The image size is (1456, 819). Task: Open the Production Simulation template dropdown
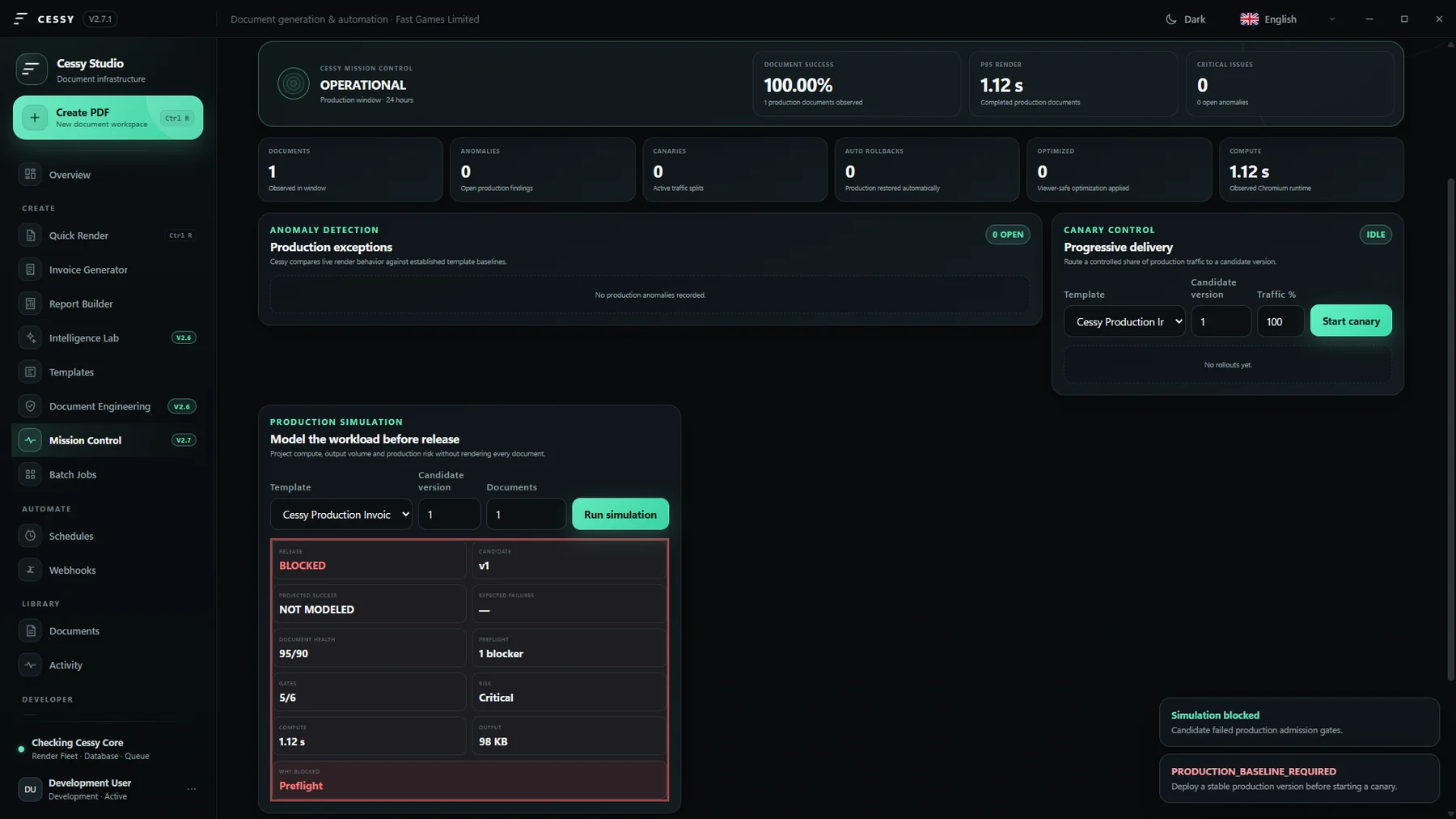(x=341, y=514)
